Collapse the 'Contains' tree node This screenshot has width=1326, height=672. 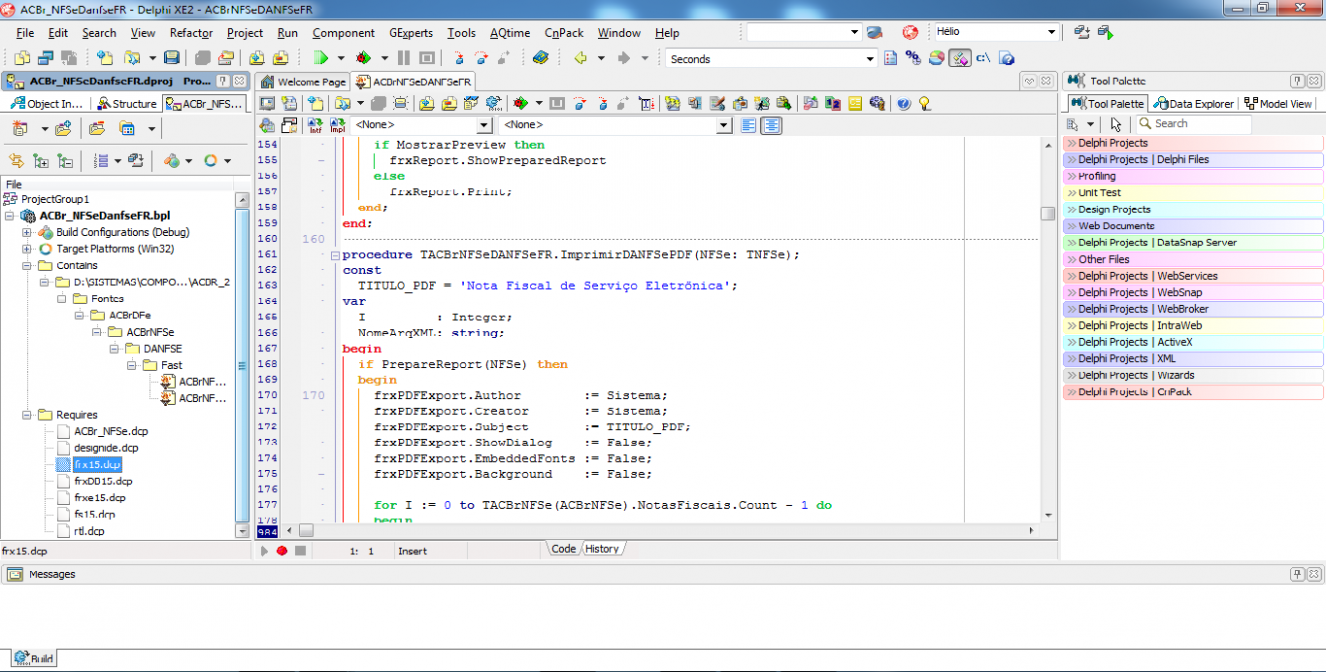click(27, 266)
